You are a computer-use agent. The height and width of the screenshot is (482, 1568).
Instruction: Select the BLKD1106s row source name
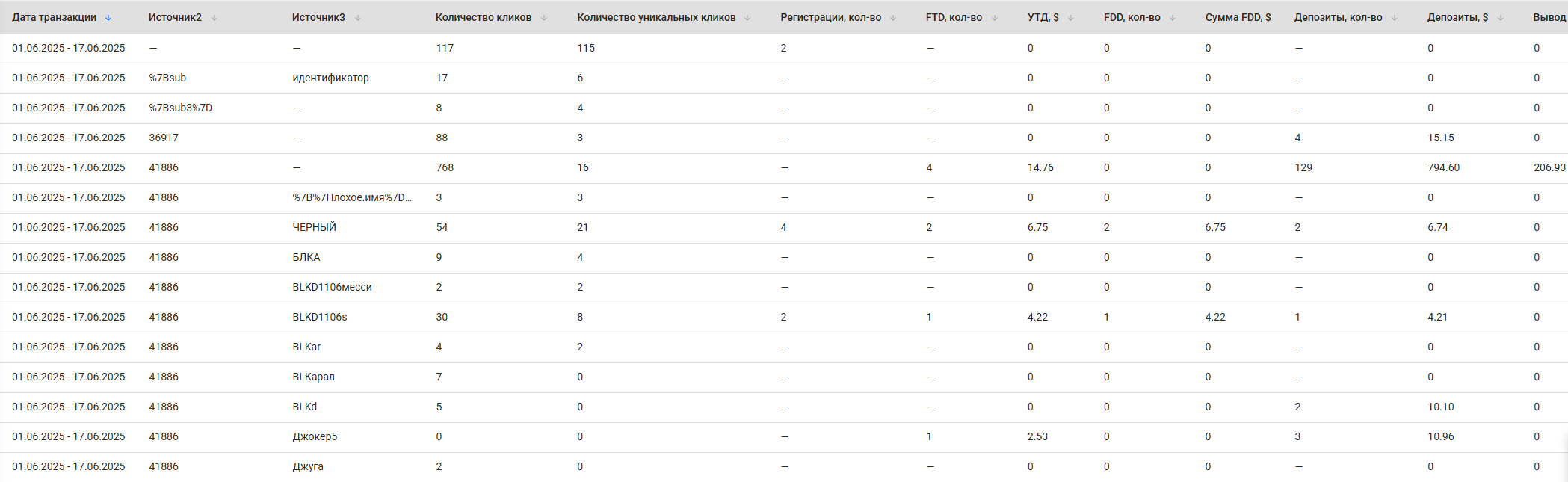320,317
